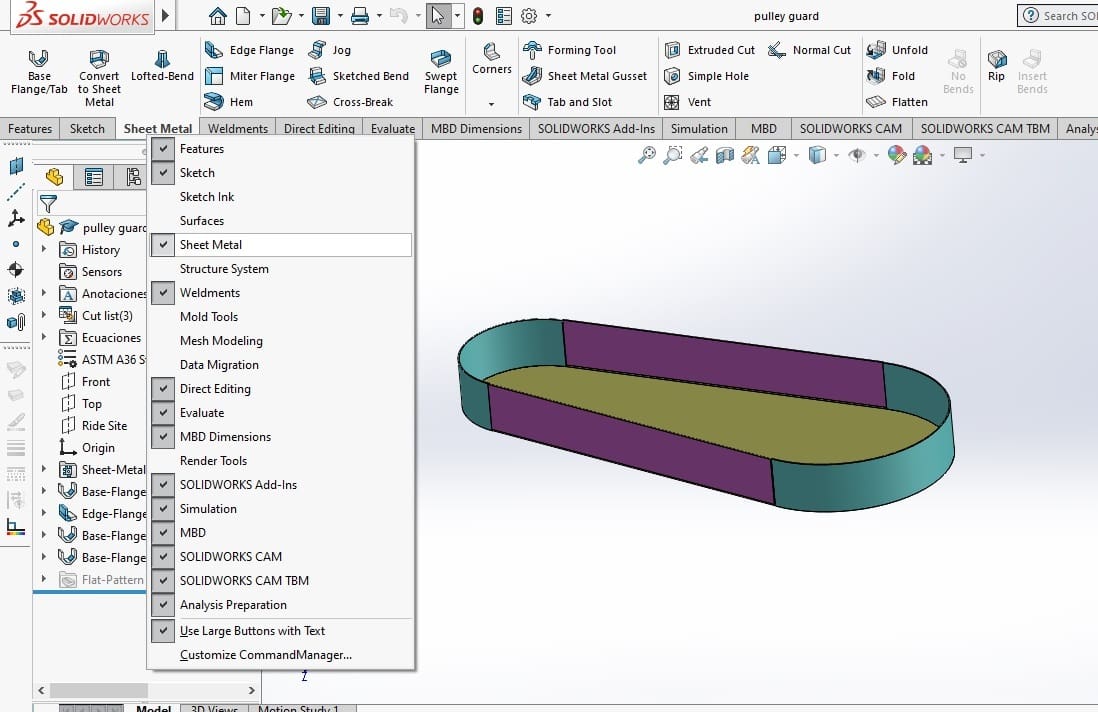
Task: Click the FeatureManager horizontal scrollbar
Action: [99, 690]
